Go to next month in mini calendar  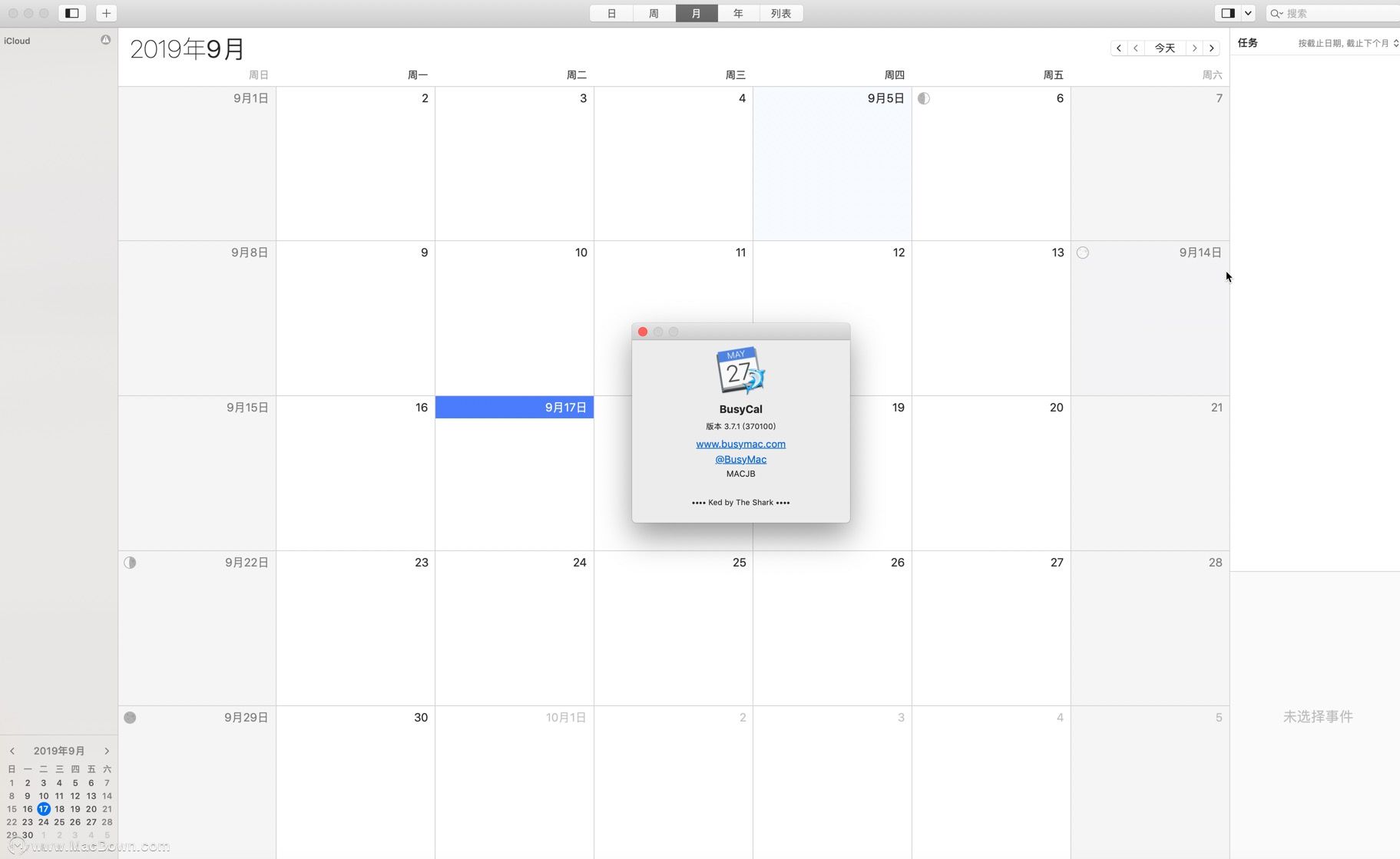pyautogui.click(x=107, y=751)
